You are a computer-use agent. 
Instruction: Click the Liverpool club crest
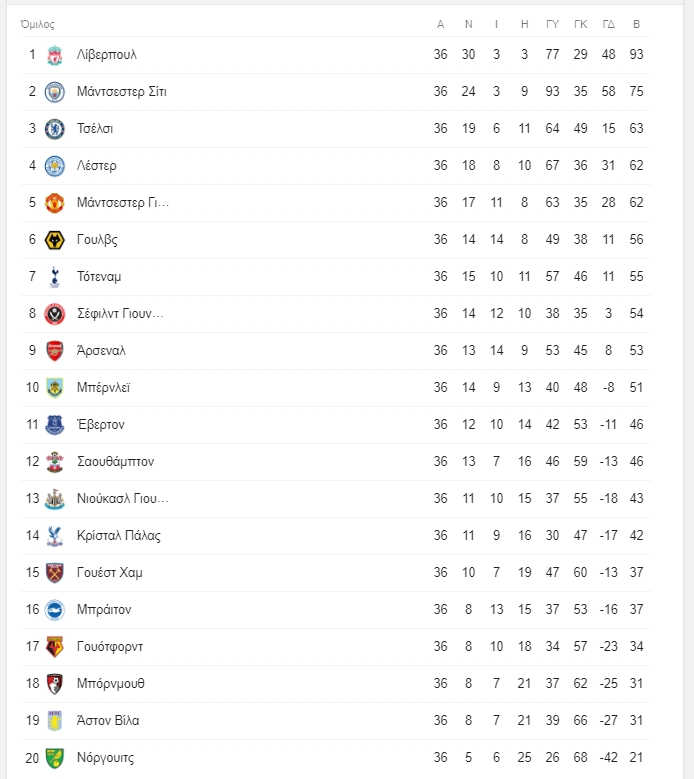point(55,55)
